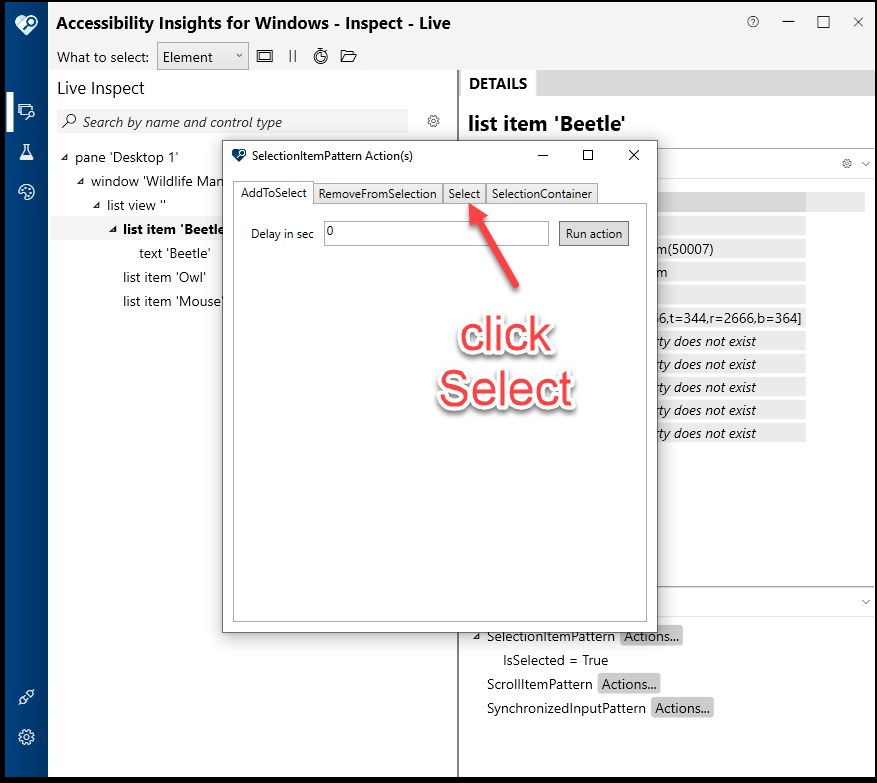Select list item 'Beetle' in tree
The height and width of the screenshot is (783, 877).
pyautogui.click(x=172, y=229)
